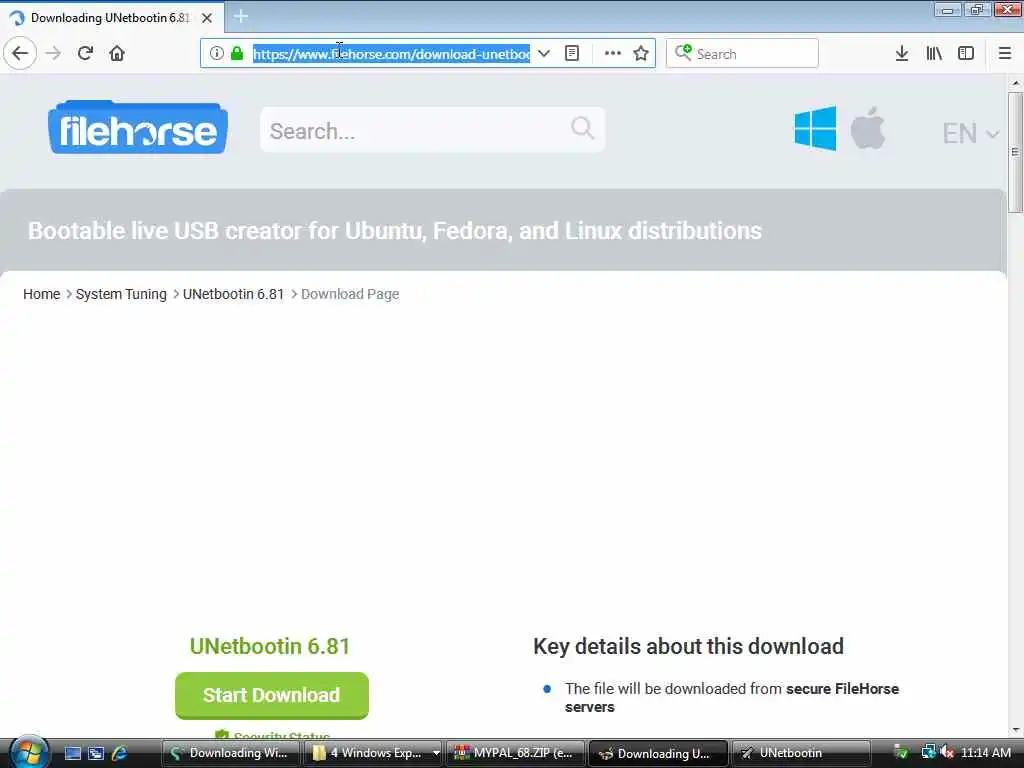Click the FileHorse logo

point(138,128)
